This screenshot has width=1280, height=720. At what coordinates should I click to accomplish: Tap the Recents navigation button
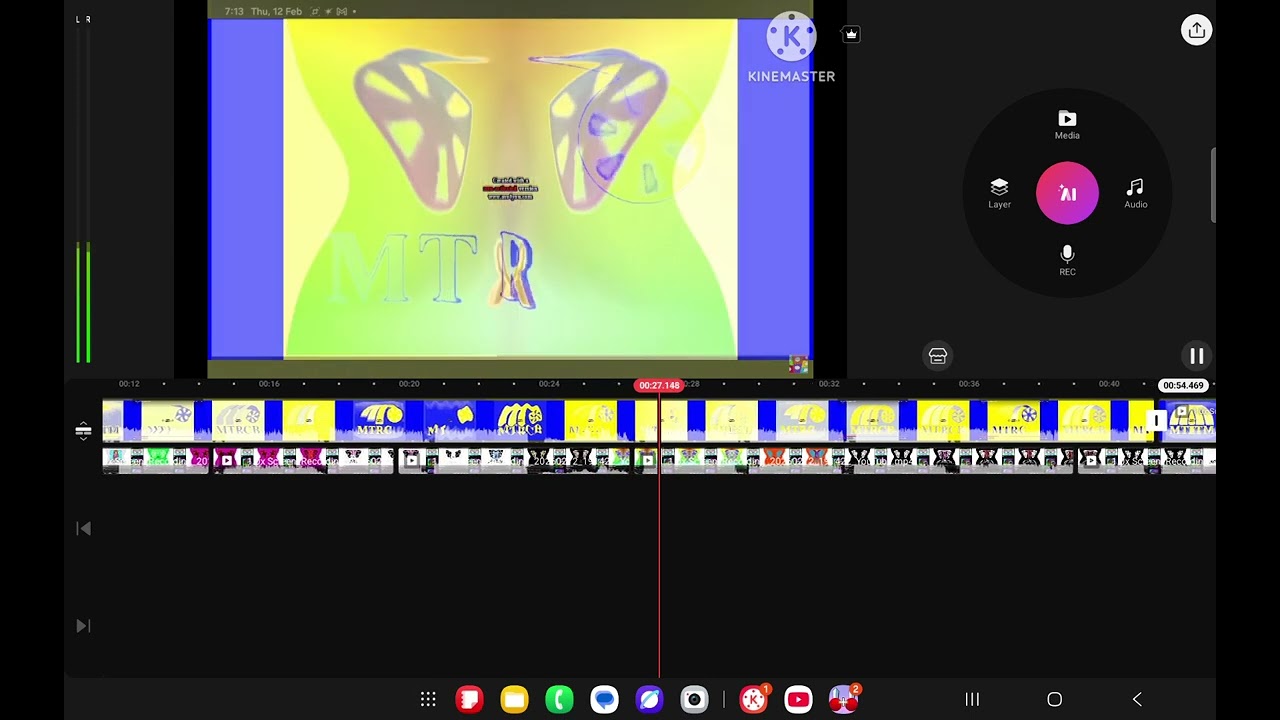[x=971, y=699]
